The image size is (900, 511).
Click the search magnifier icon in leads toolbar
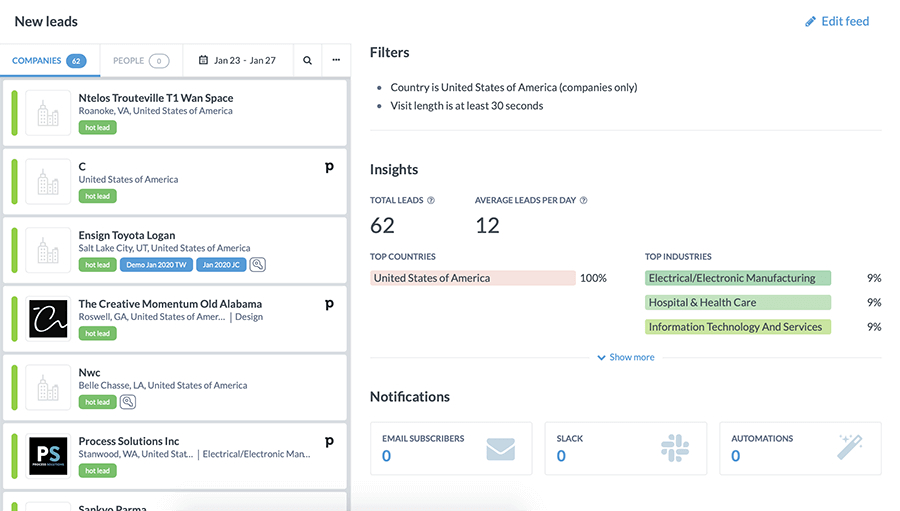click(x=307, y=61)
